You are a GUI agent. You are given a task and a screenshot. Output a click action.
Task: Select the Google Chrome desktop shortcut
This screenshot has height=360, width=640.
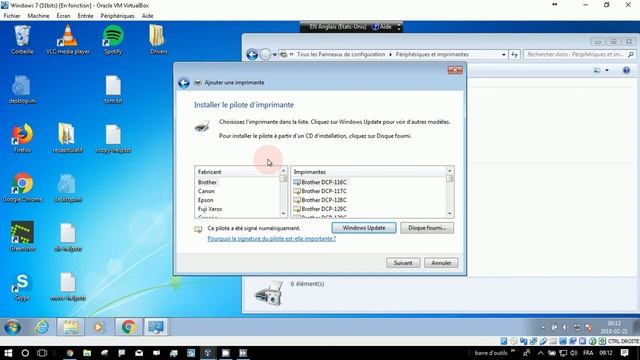22,187
